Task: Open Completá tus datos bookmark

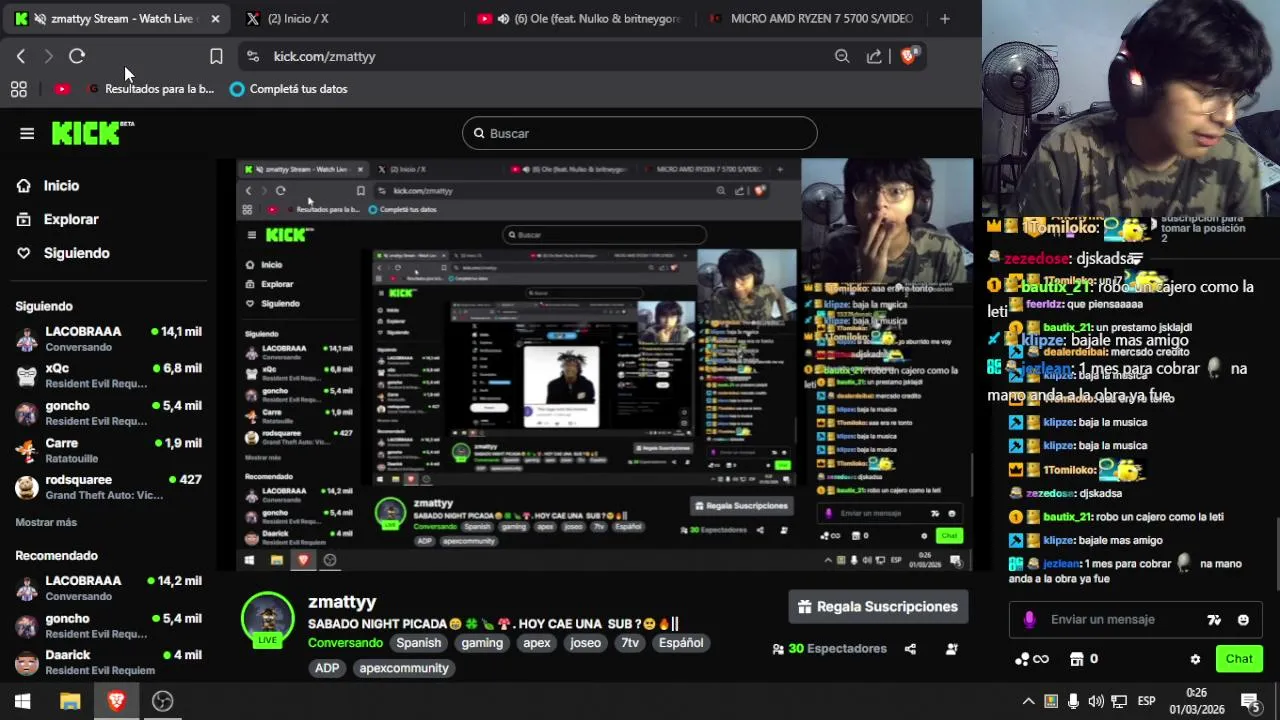Action: coord(288,89)
